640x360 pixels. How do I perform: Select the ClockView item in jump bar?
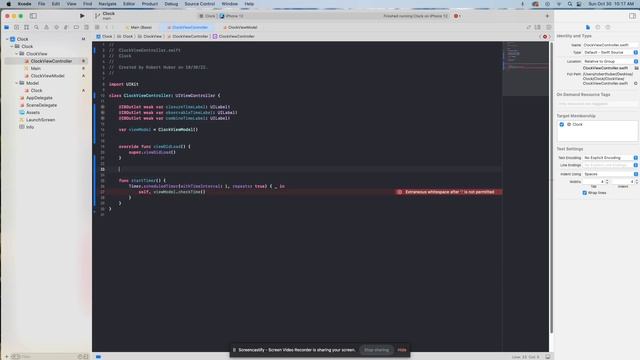click(150, 36)
